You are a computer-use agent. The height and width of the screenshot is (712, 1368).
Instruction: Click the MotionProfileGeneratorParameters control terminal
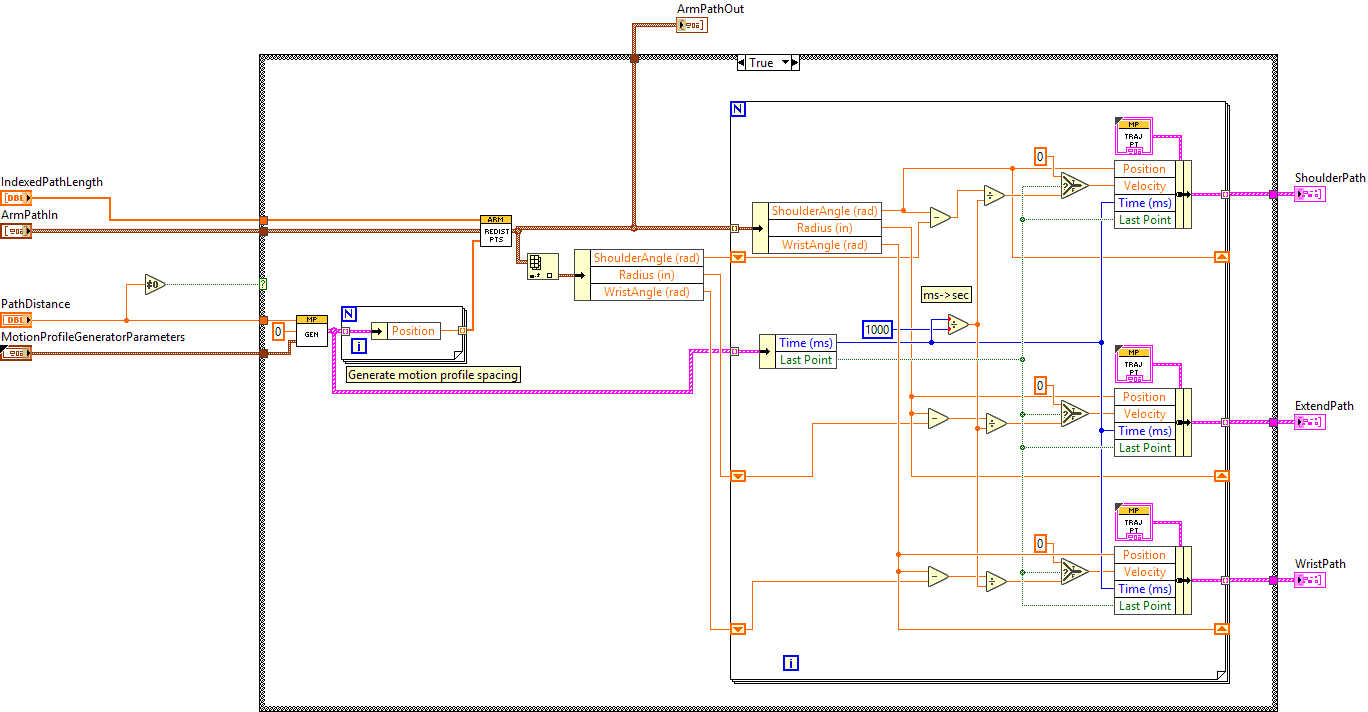pos(16,353)
